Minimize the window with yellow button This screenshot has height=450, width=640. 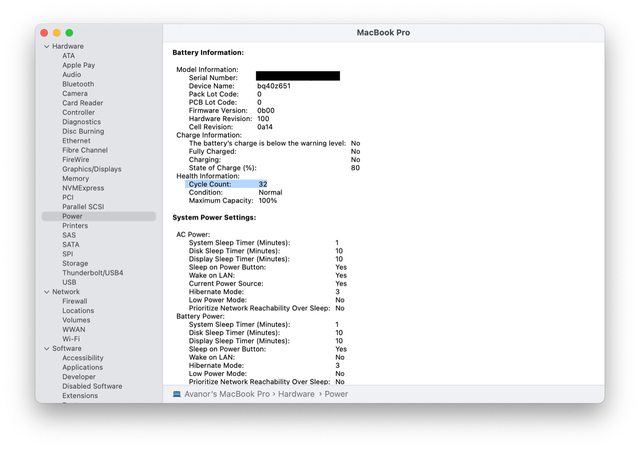click(x=57, y=33)
